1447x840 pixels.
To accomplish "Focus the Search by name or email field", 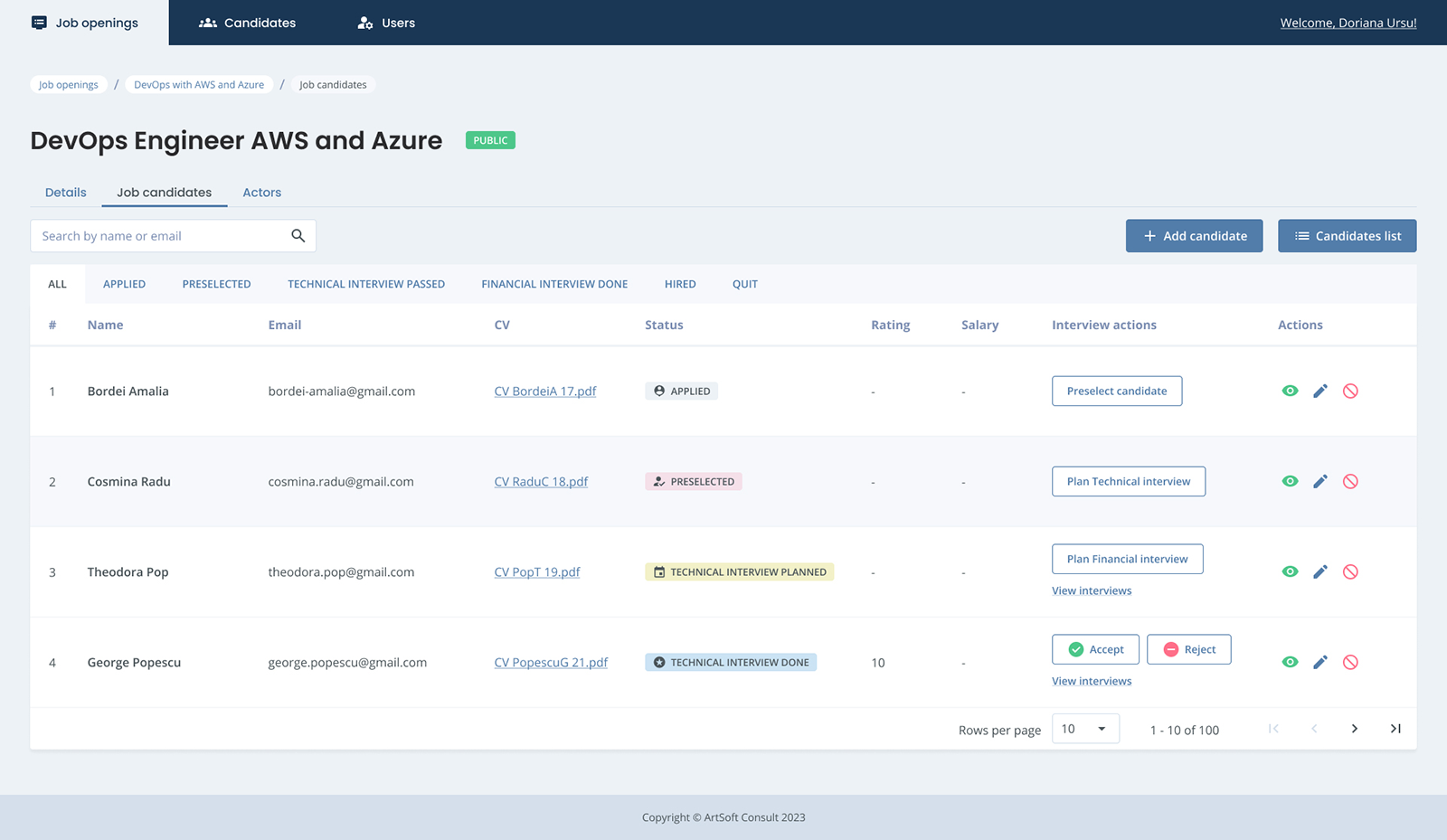I will [x=173, y=236].
